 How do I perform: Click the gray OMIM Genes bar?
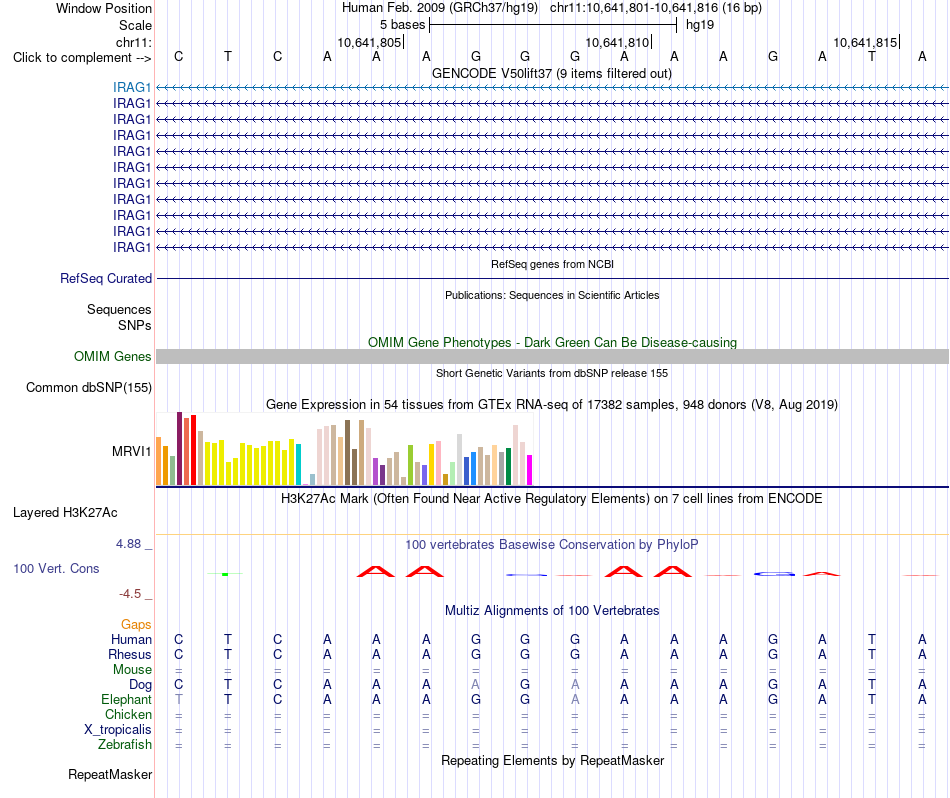click(x=552, y=356)
